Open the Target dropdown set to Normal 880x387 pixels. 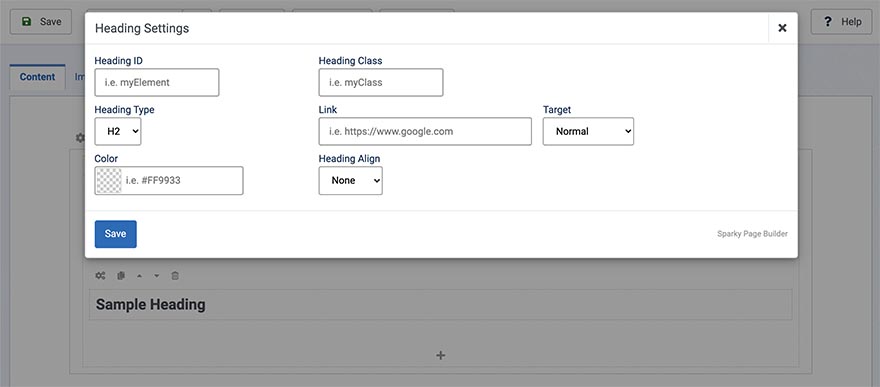coord(588,131)
